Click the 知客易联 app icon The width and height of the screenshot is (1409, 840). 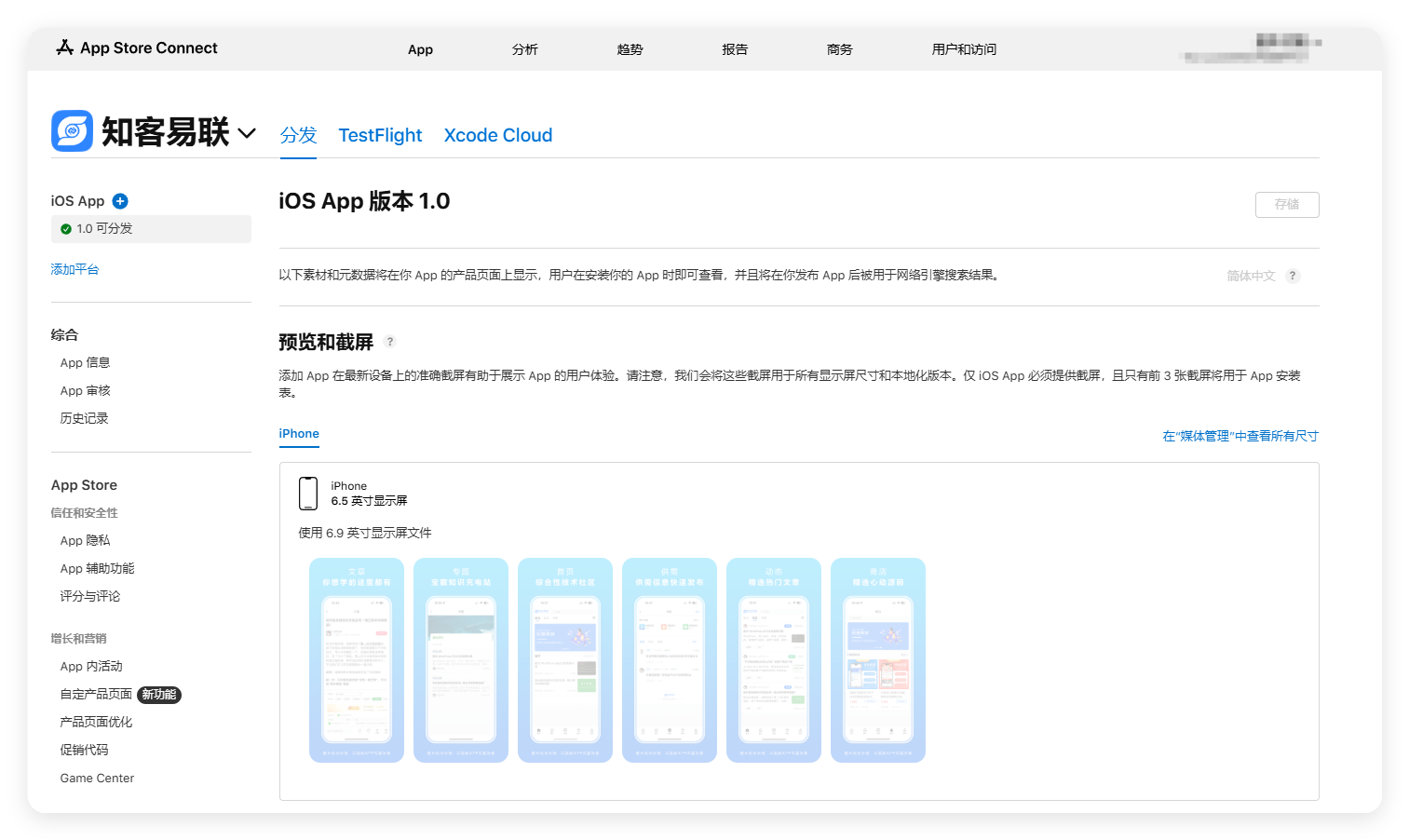[72, 131]
